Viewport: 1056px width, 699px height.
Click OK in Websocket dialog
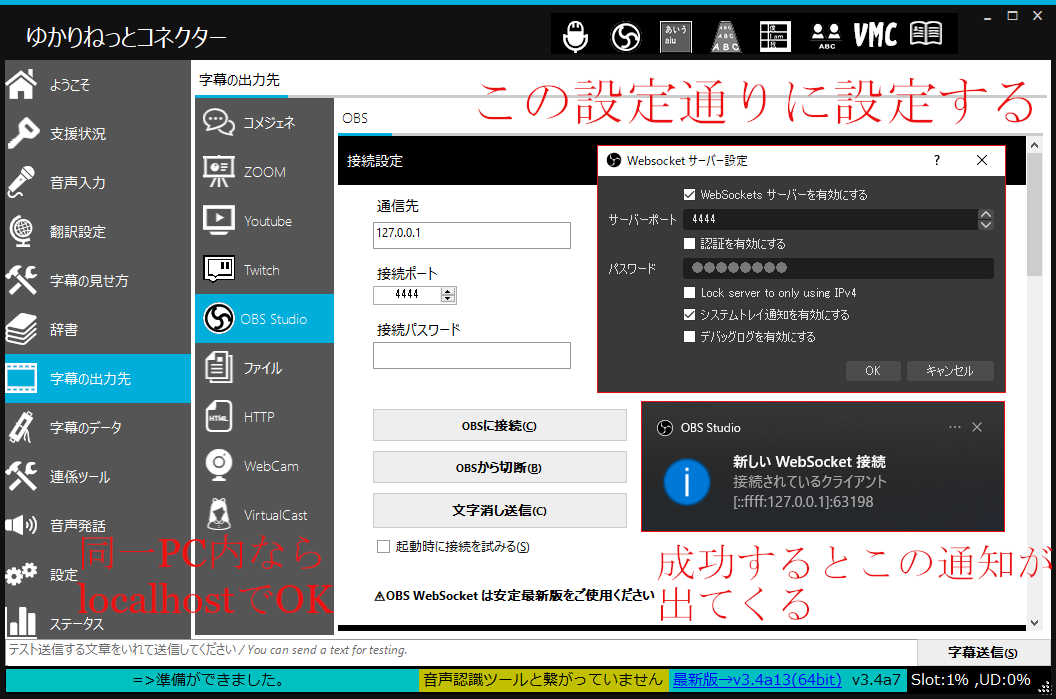coord(873,370)
